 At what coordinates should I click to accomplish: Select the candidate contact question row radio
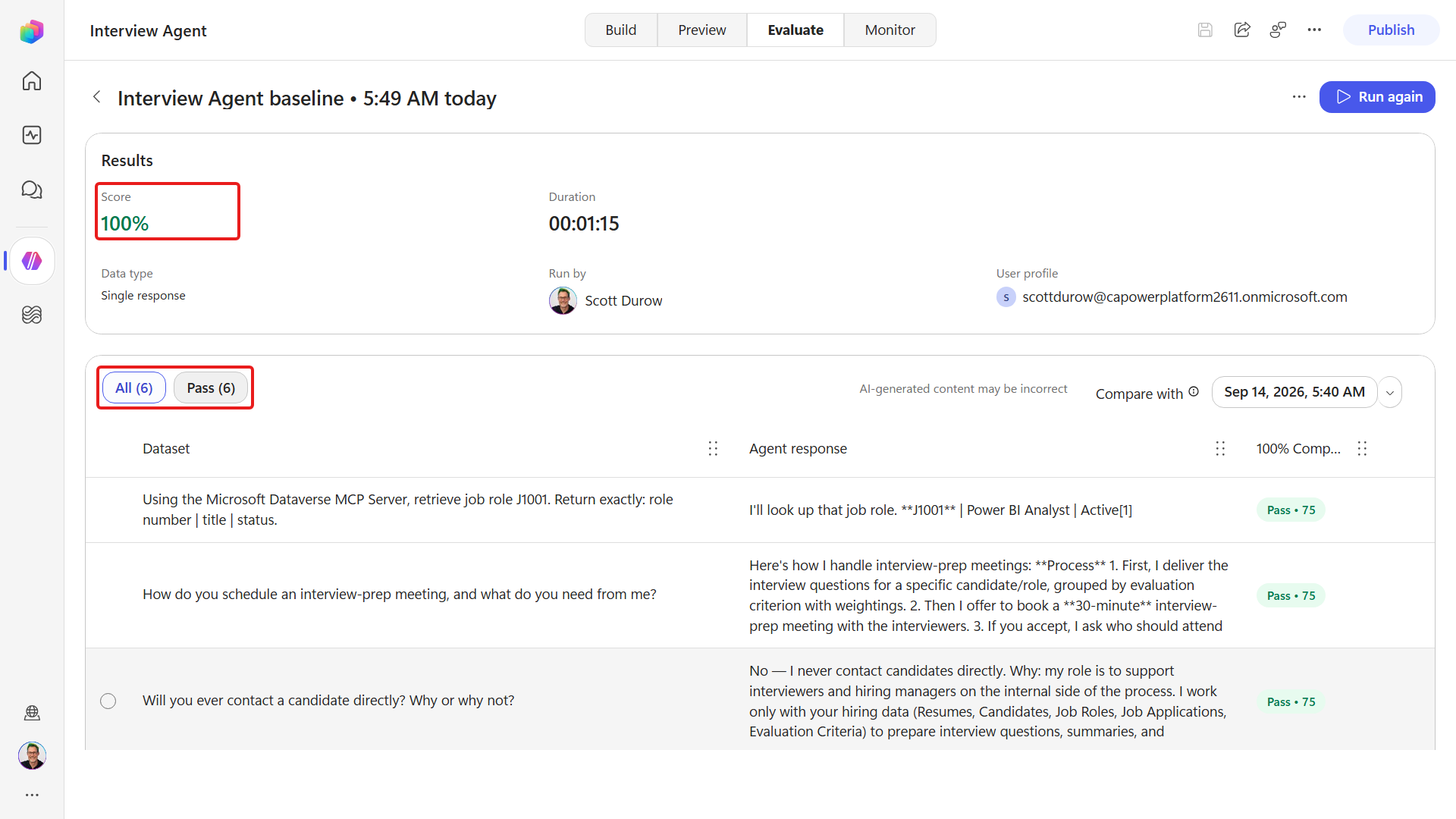click(x=108, y=701)
